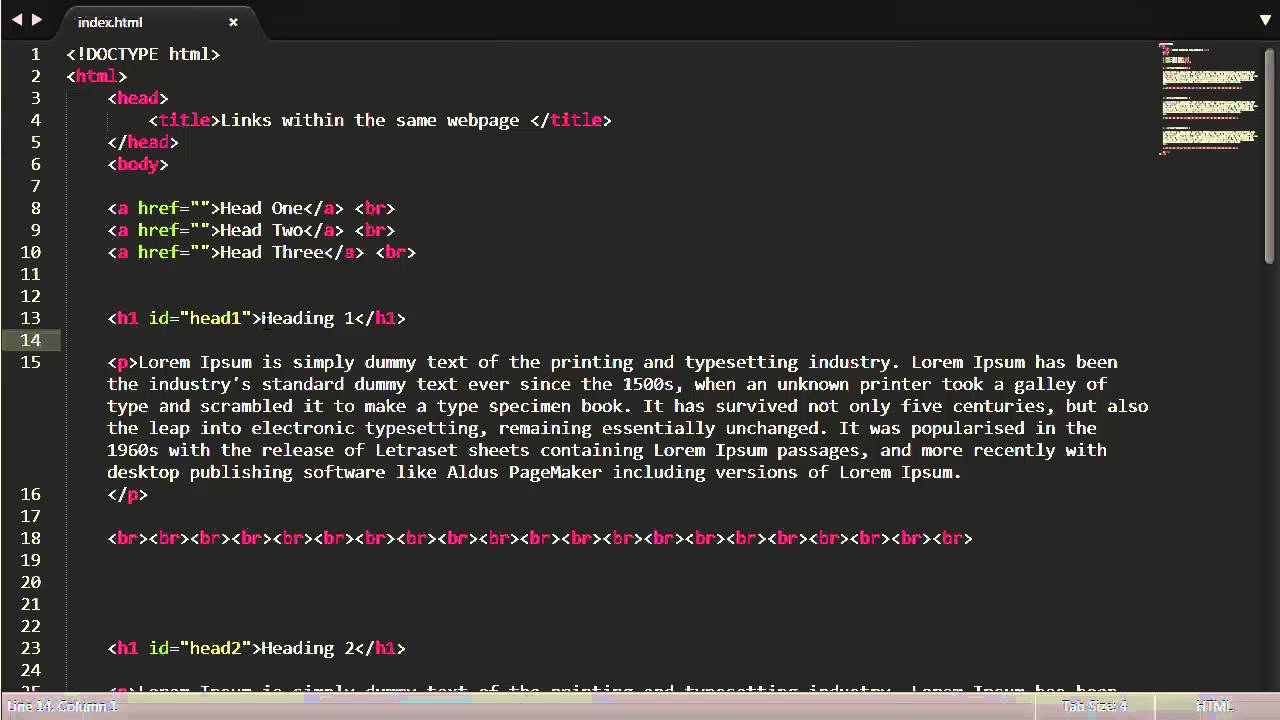Click the opening body tag

coord(138,164)
